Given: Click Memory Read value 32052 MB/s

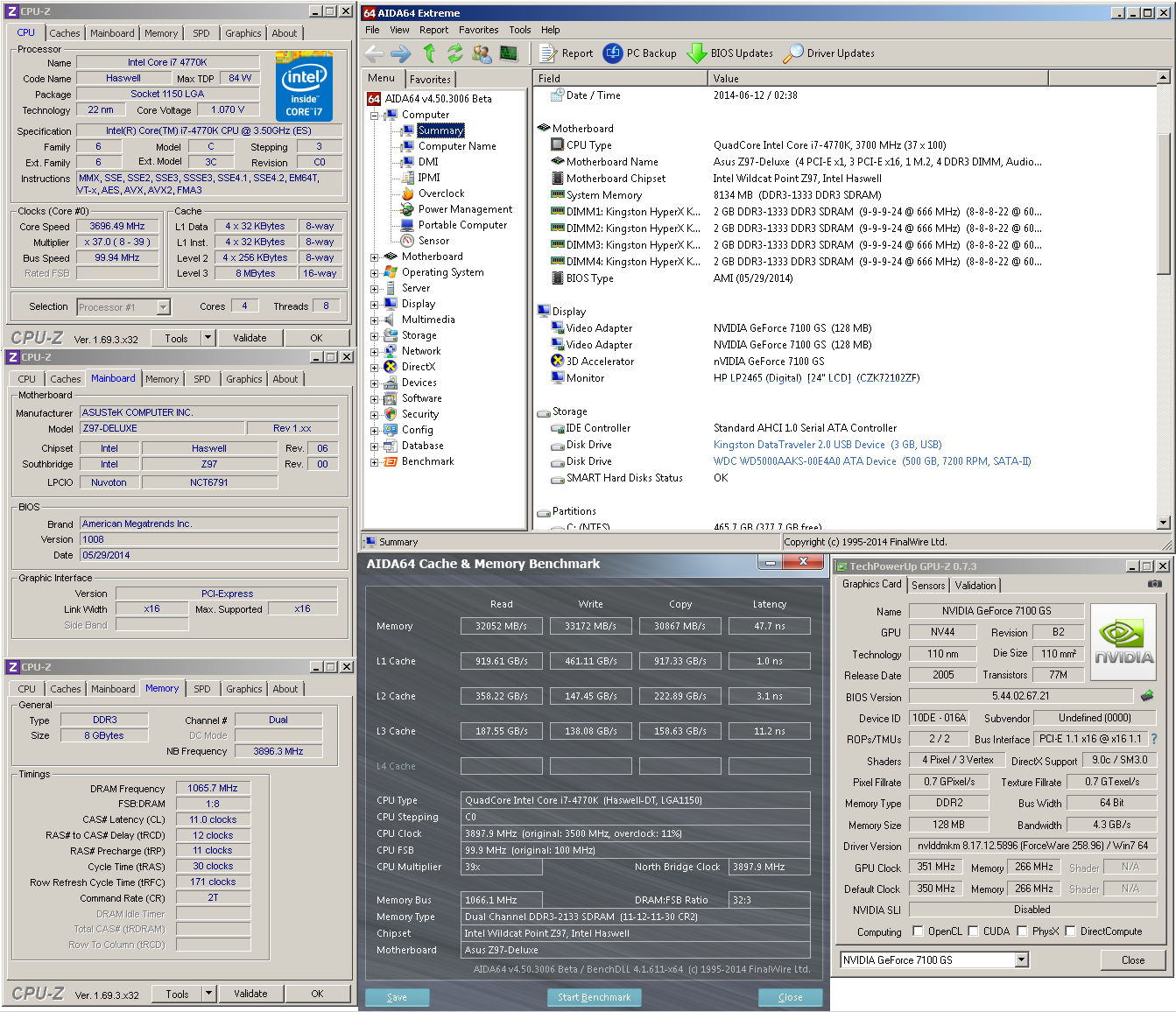Looking at the screenshot, I should point(502,626).
